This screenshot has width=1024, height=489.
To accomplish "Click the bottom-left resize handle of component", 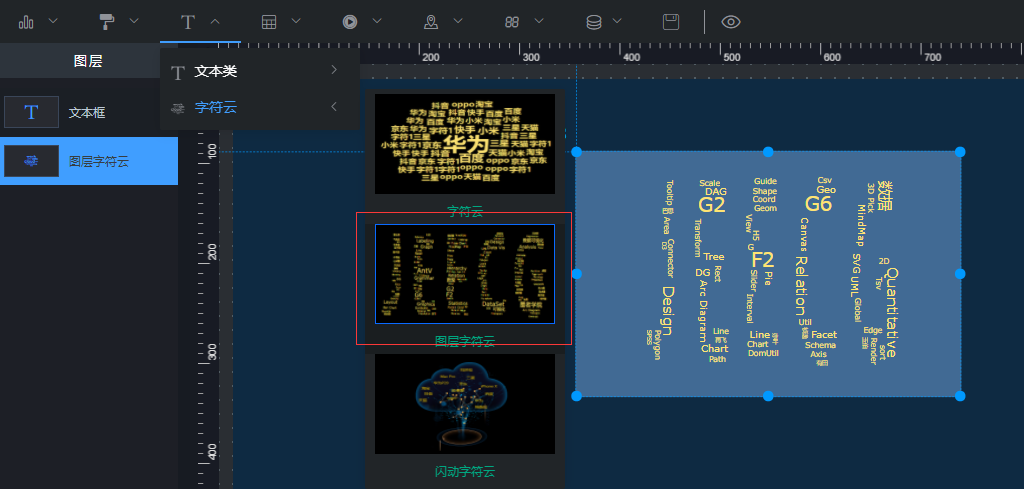I will point(577,396).
